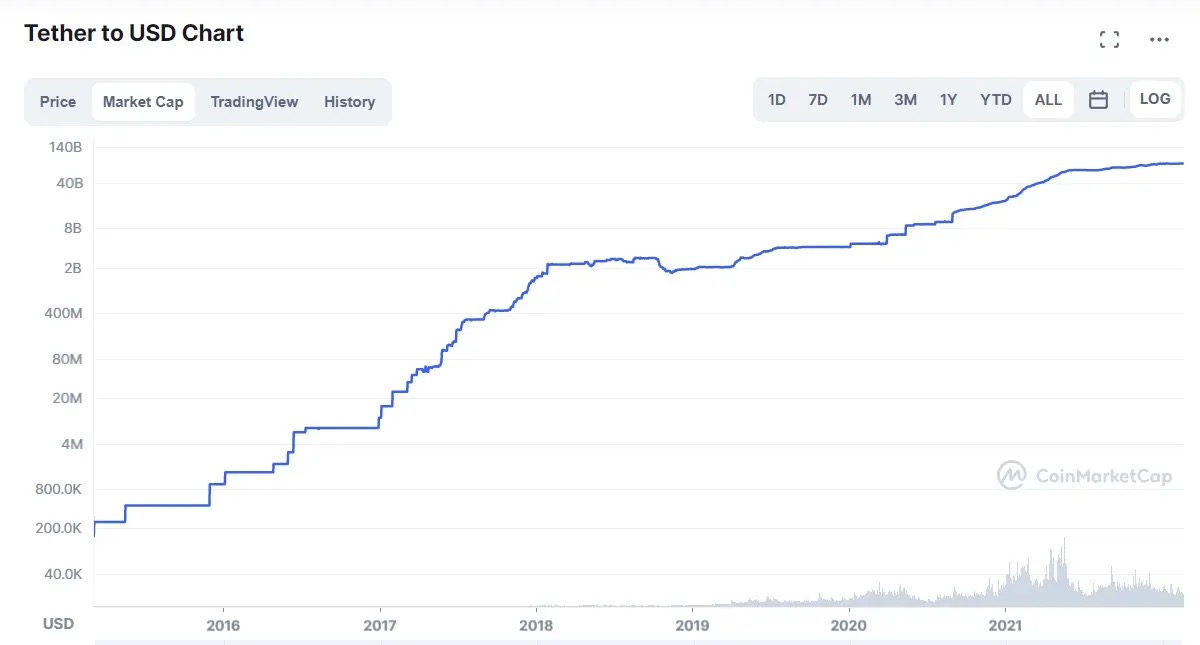Open fullscreen chart view icon

[1109, 40]
